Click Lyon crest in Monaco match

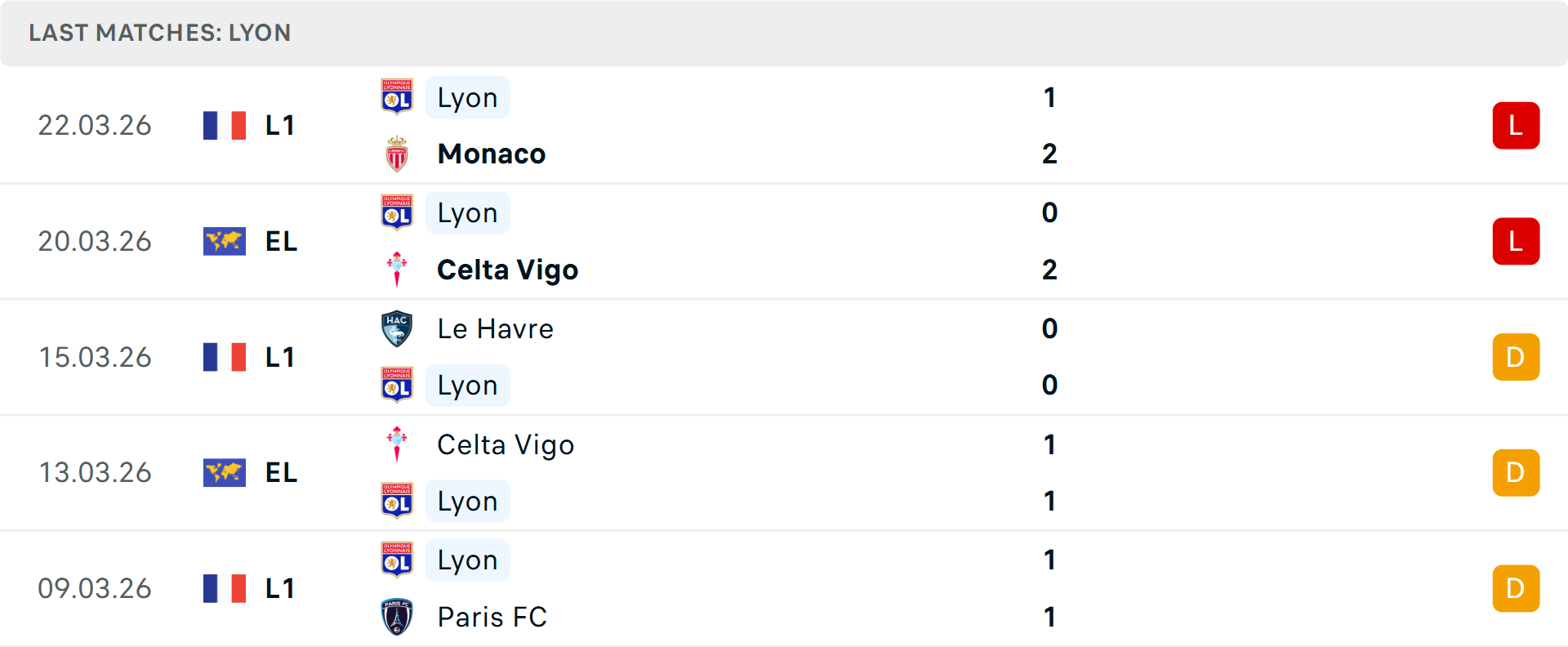pyautogui.click(x=397, y=97)
